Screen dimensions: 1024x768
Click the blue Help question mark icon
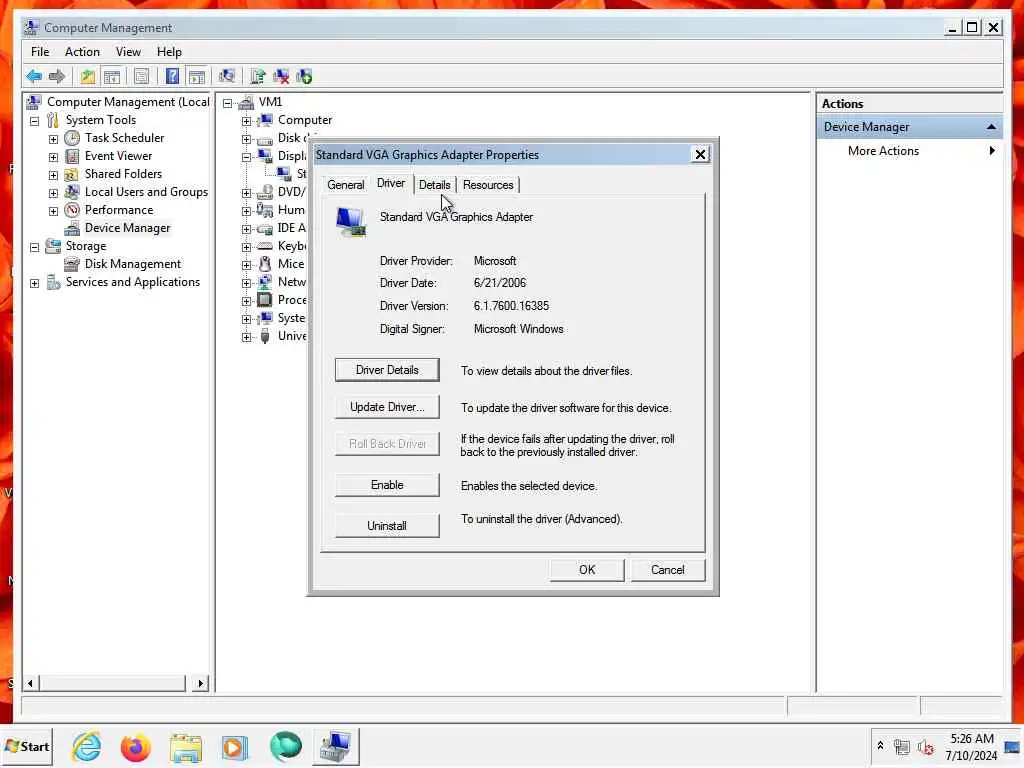(172, 76)
